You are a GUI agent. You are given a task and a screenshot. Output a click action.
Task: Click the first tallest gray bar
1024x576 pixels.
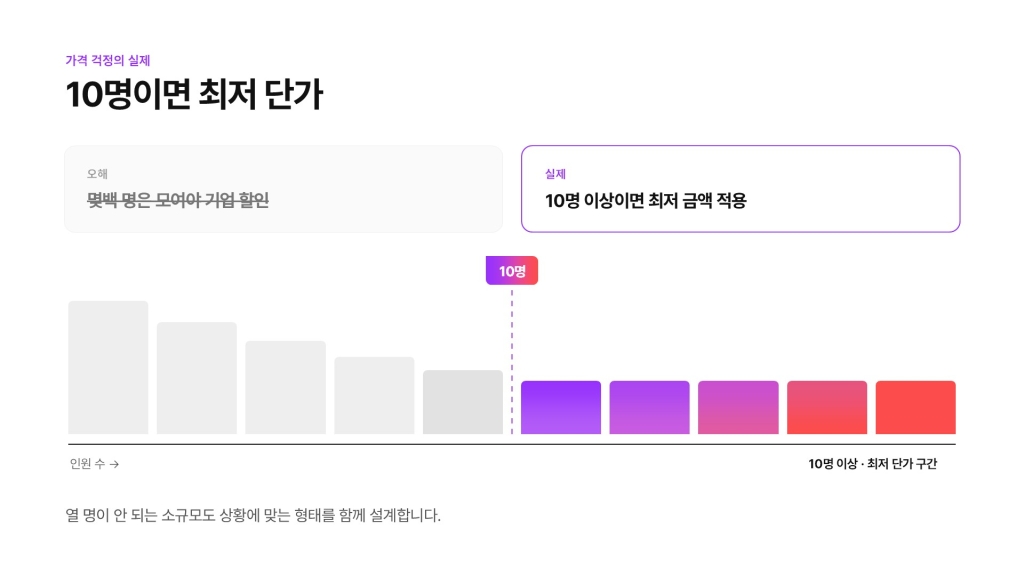[108, 367]
